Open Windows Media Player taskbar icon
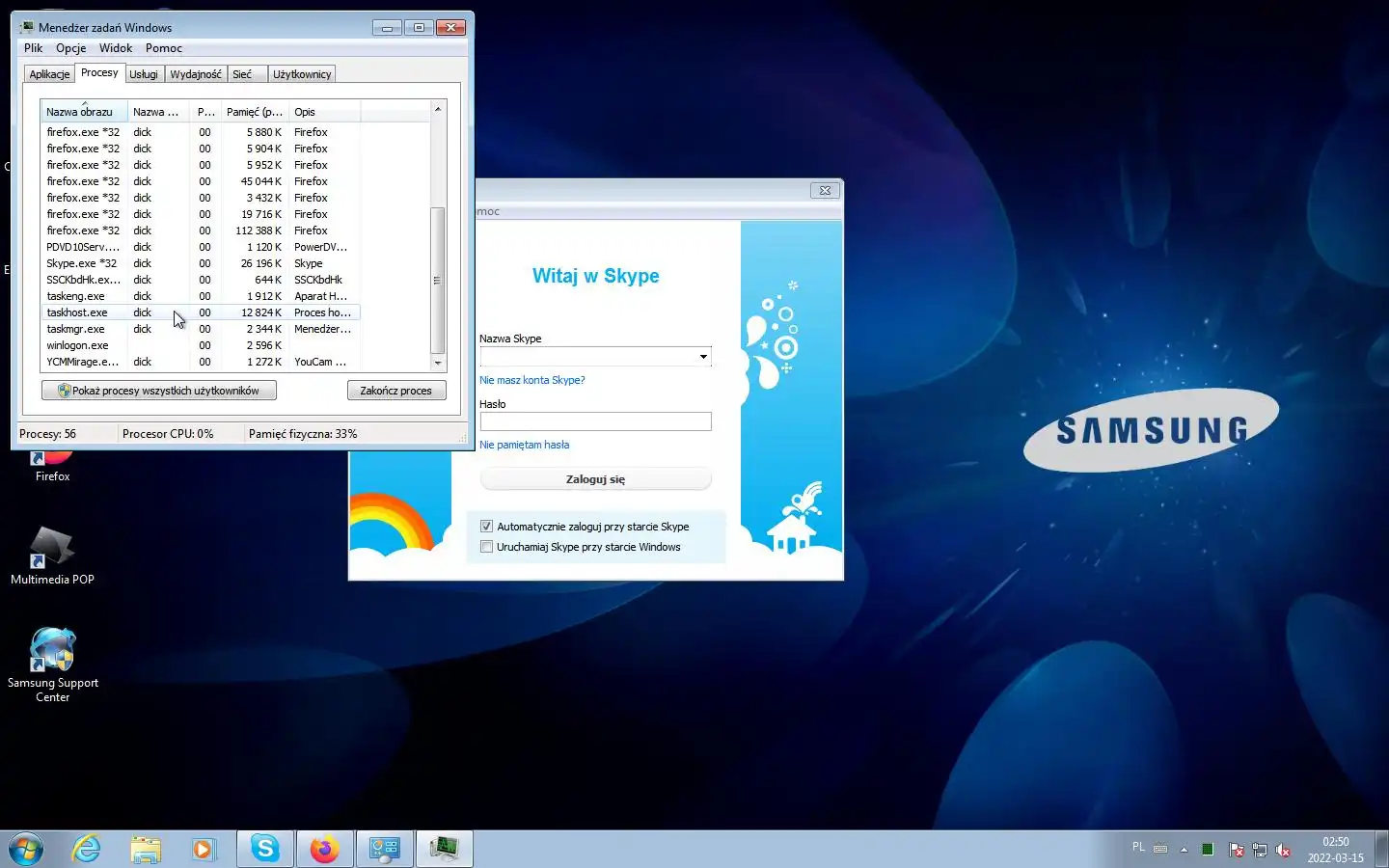Screen dimensions: 1389x868 pyautogui.click(x=203, y=849)
